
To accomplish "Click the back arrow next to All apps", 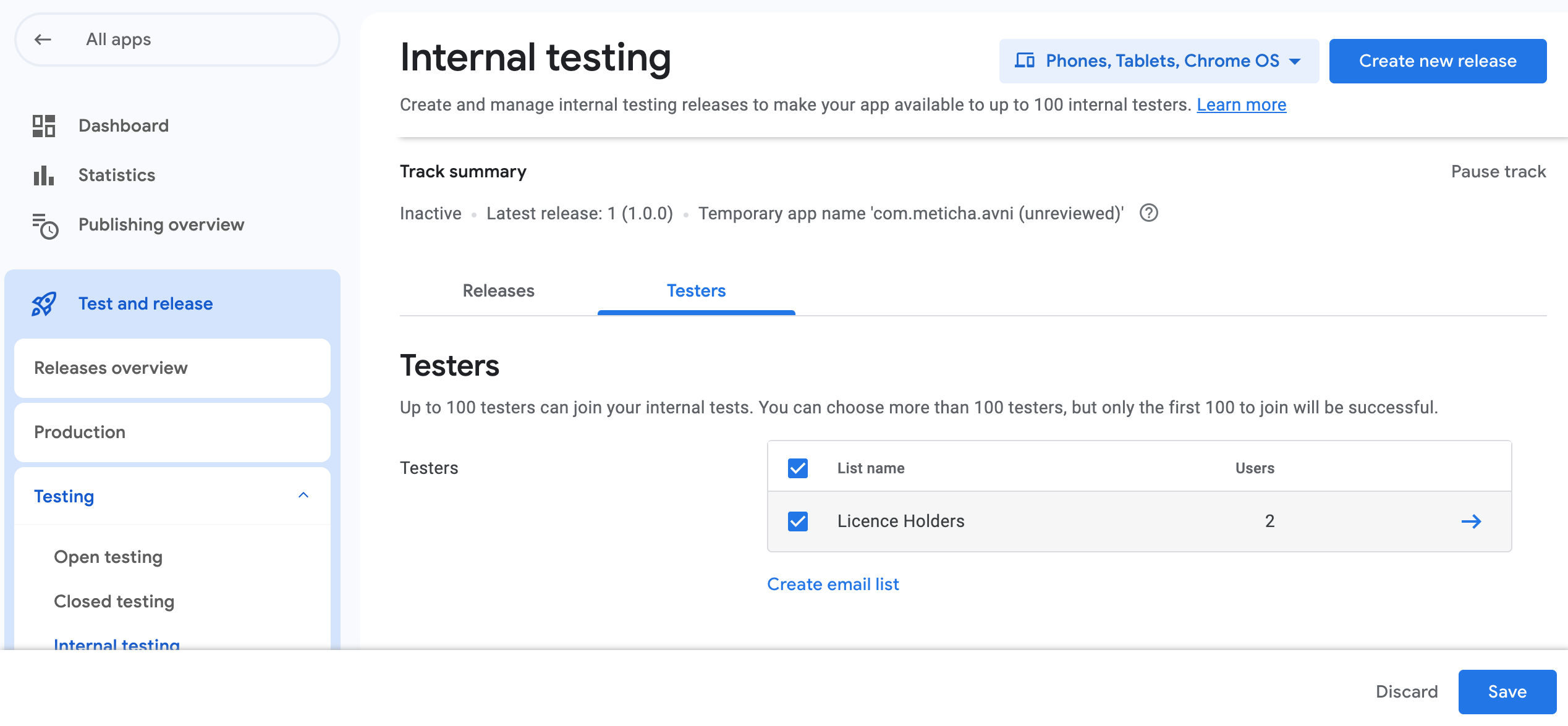I will click(41, 39).
